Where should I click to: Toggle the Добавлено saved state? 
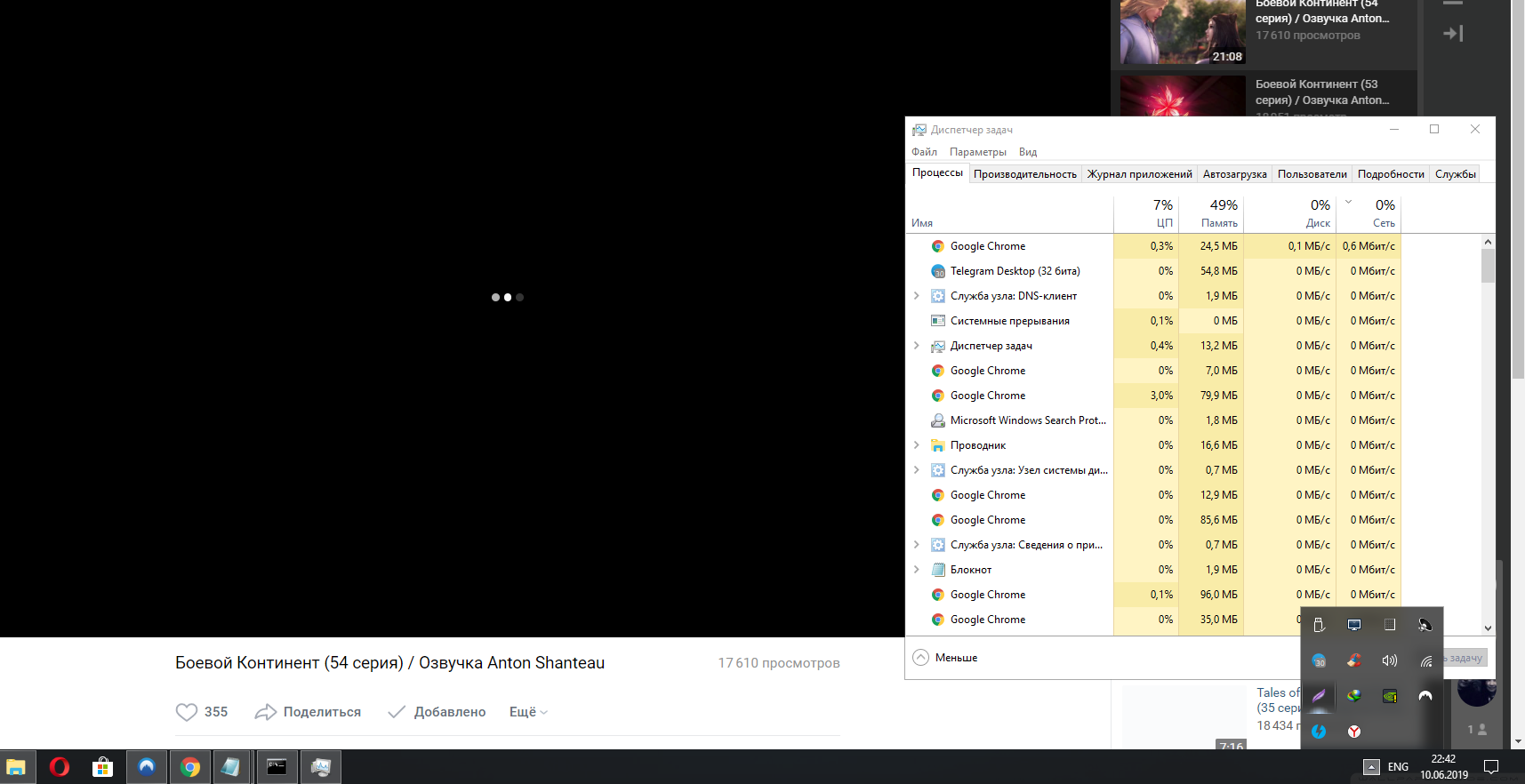point(437,712)
